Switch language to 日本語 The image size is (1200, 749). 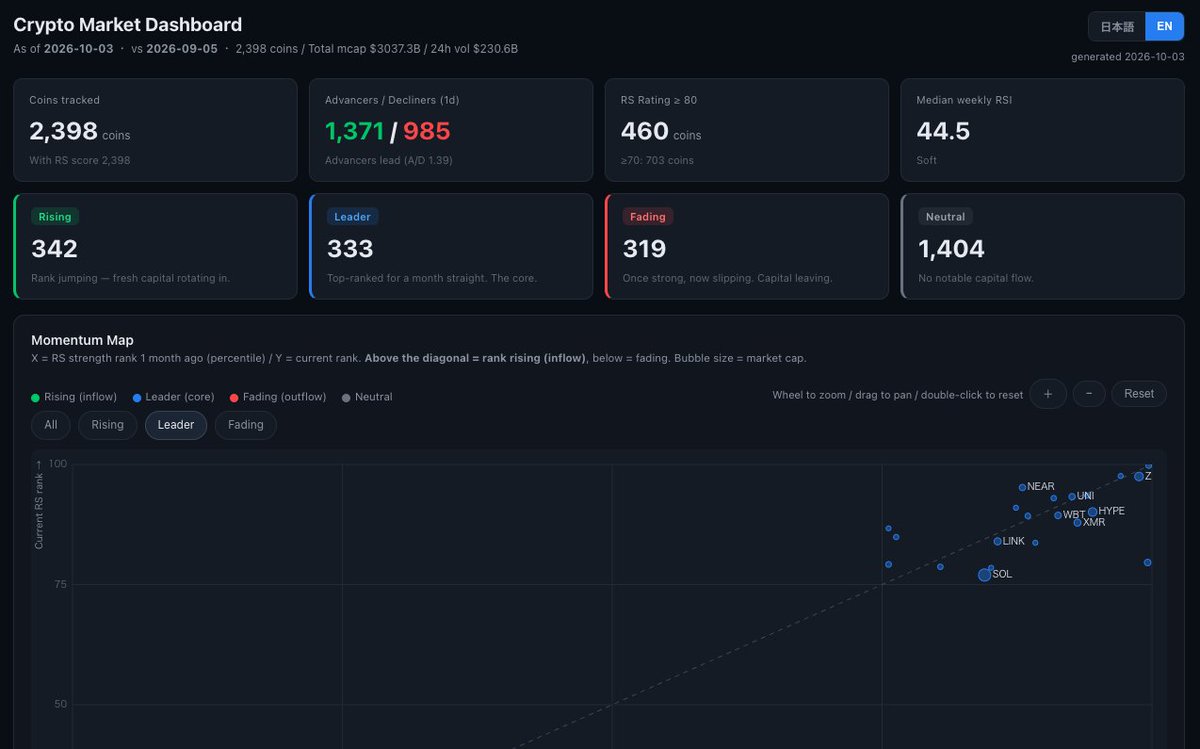click(x=1117, y=27)
